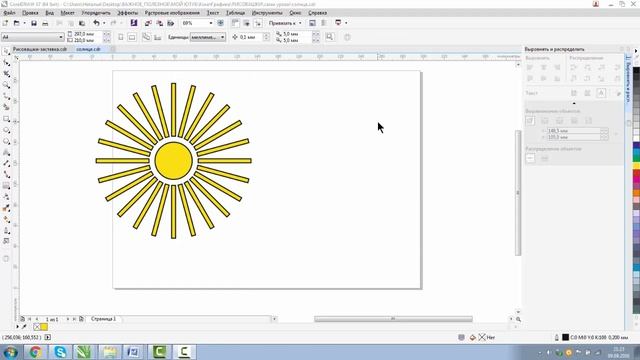Save the document with the toolbar icon
640x360 pixels.
pyautogui.click(x=34, y=23)
